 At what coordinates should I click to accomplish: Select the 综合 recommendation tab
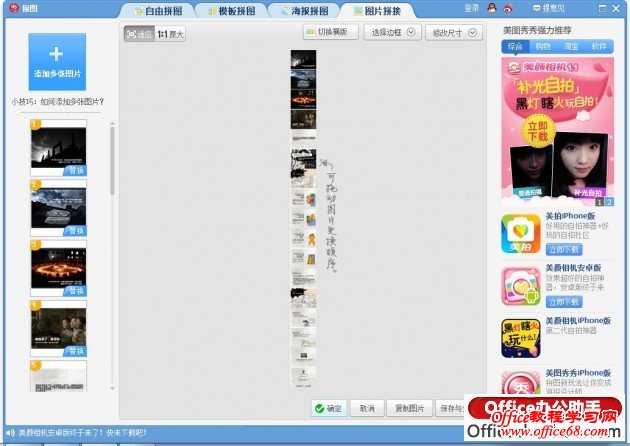(515, 46)
